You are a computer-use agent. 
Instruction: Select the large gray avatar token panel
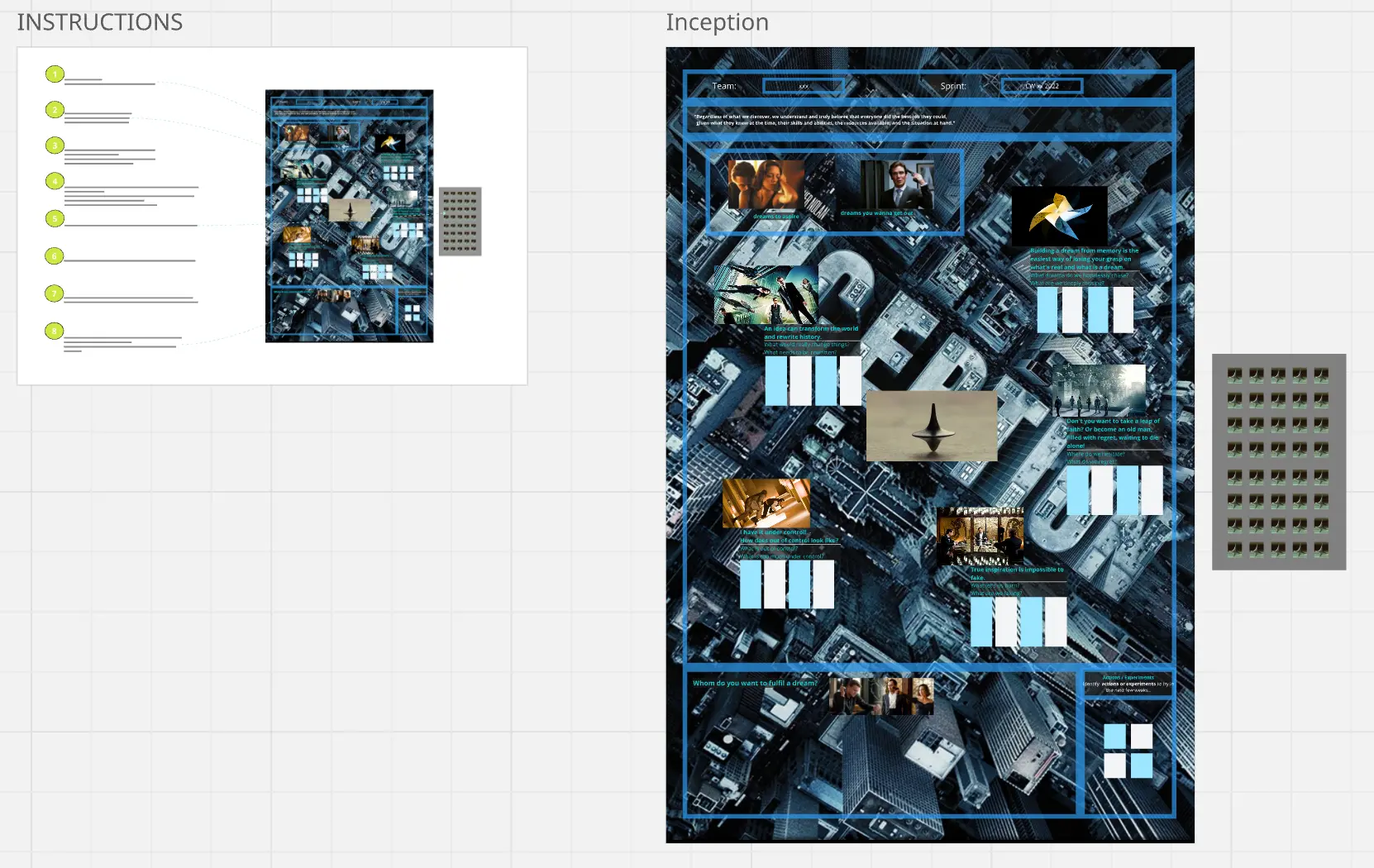[x=1278, y=461]
